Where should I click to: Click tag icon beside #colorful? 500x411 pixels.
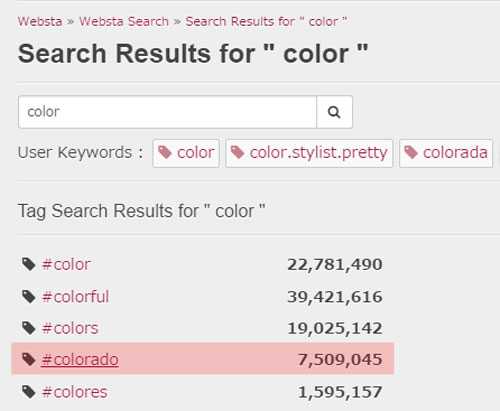coord(29,297)
